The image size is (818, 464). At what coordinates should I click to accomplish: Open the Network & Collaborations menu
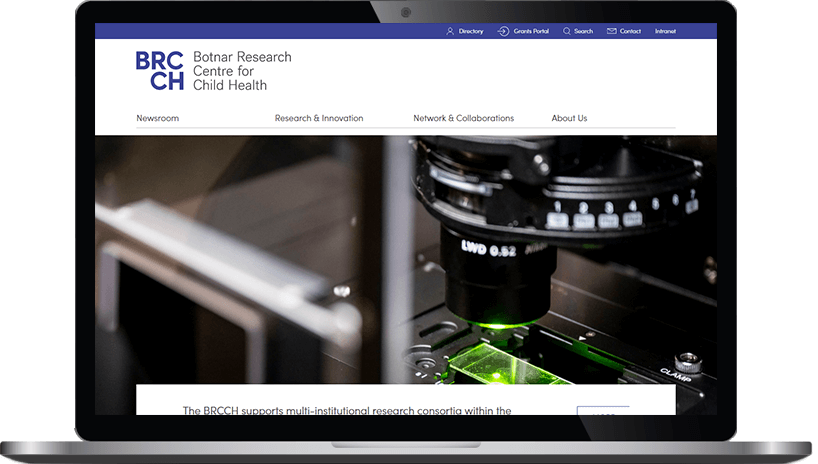click(463, 118)
